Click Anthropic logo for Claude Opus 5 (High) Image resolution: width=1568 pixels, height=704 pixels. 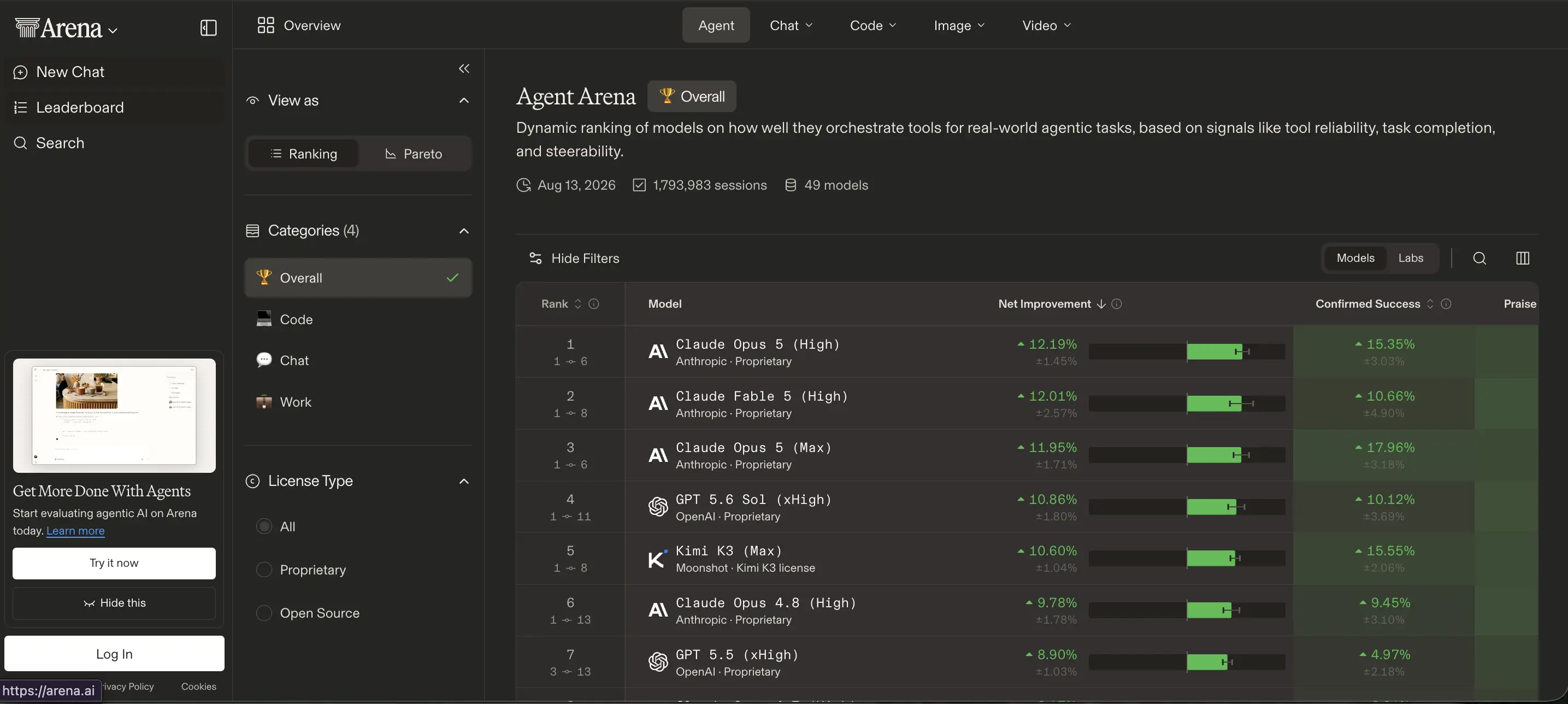(658, 351)
